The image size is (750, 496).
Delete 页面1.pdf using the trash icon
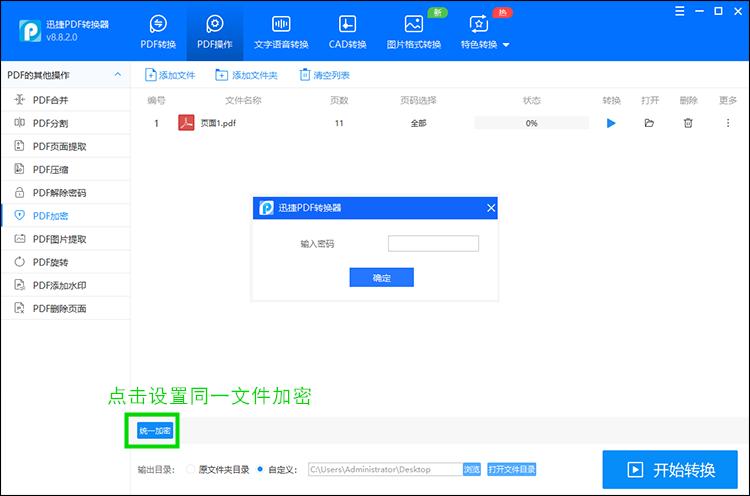coord(688,123)
